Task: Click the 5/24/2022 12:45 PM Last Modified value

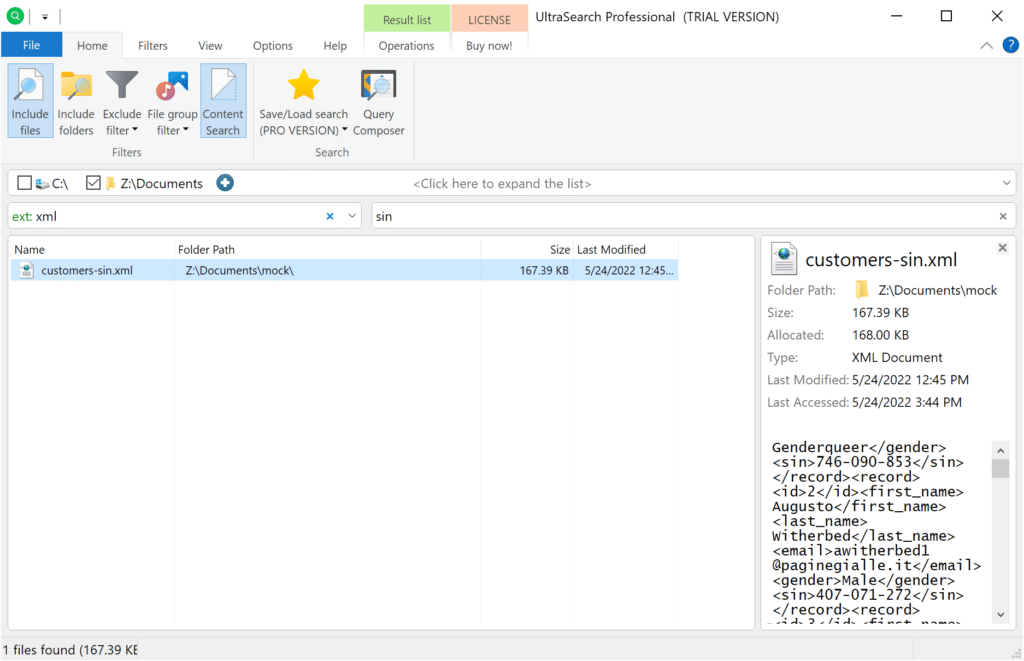Action: [910, 380]
